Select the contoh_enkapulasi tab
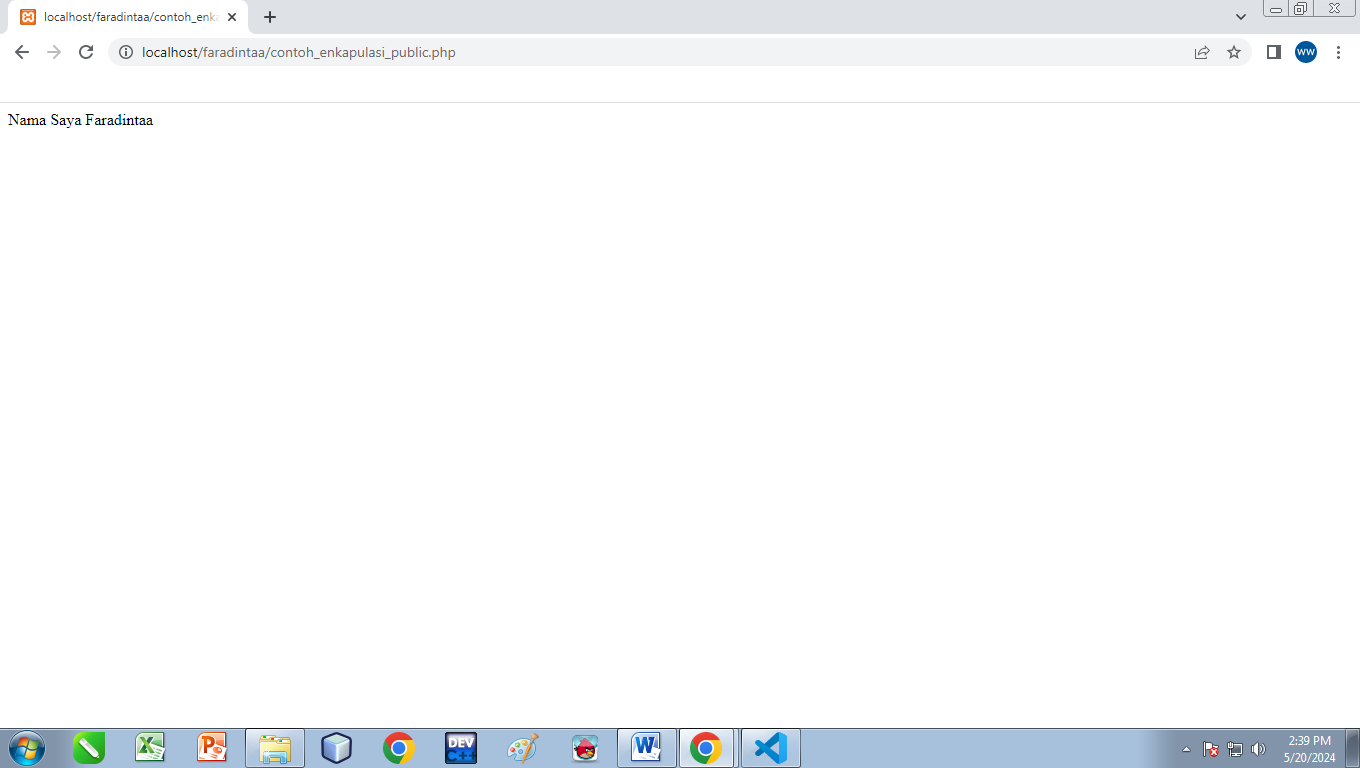The image size is (1360, 768). [128, 17]
